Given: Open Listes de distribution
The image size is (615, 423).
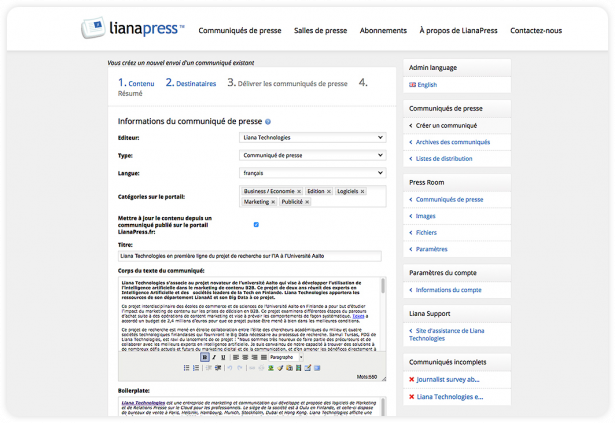Looking at the screenshot, I should (x=444, y=159).
